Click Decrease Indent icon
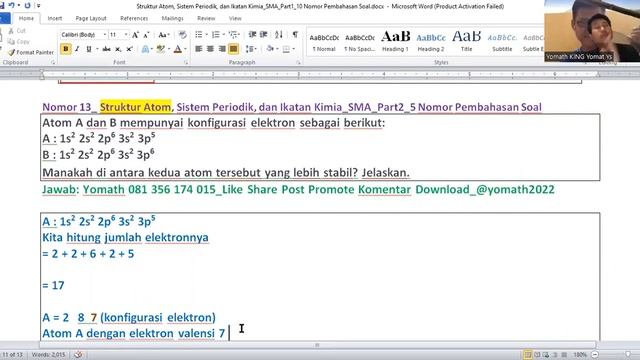The image size is (640, 360). click(x=253, y=35)
